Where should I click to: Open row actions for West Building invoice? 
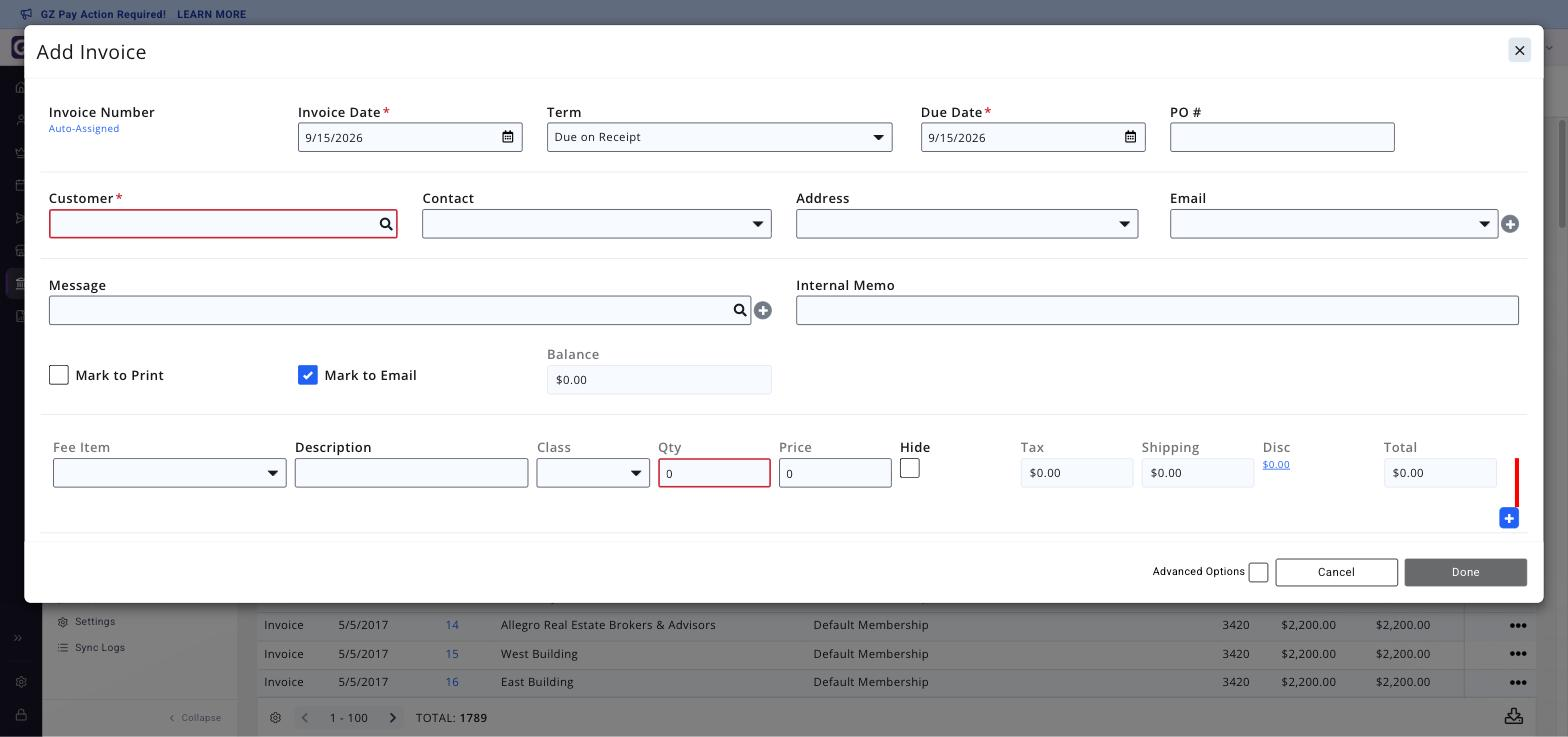point(1517,654)
